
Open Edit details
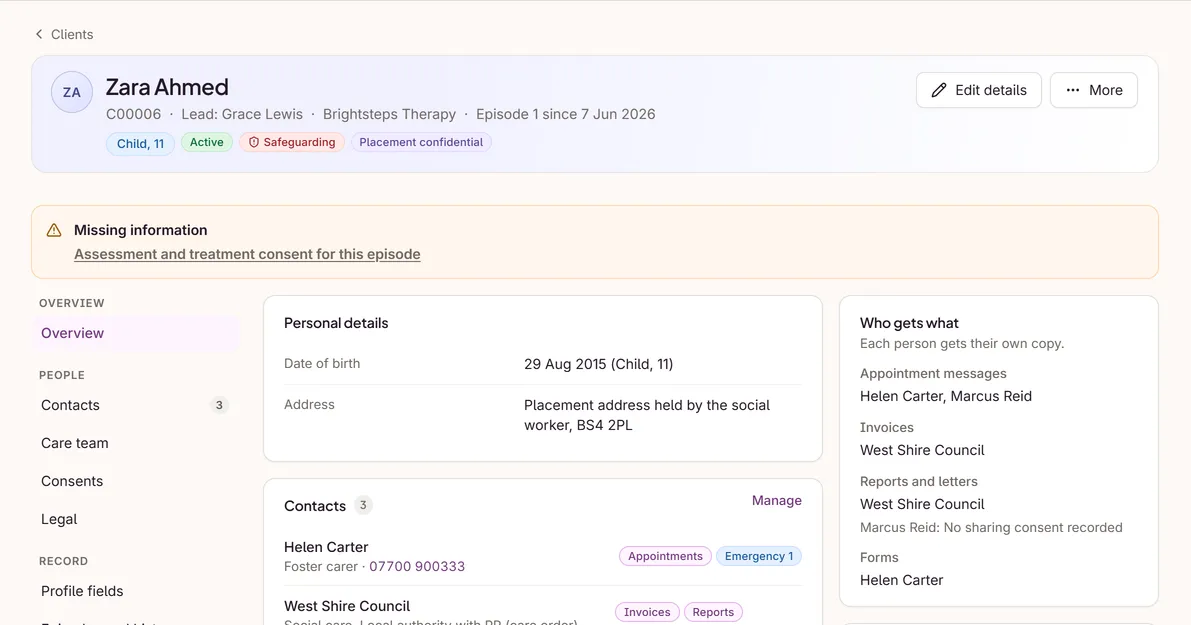click(978, 90)
